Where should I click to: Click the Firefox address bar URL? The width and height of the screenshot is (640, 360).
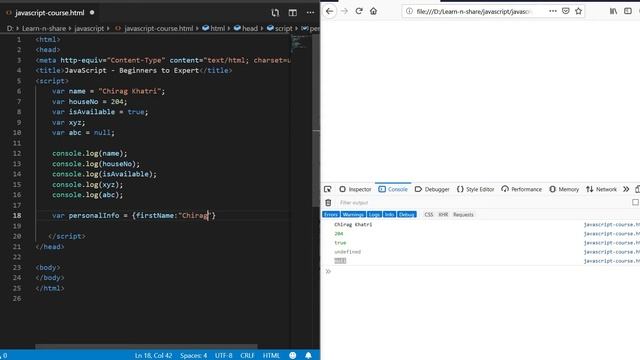tap(473, 11)
